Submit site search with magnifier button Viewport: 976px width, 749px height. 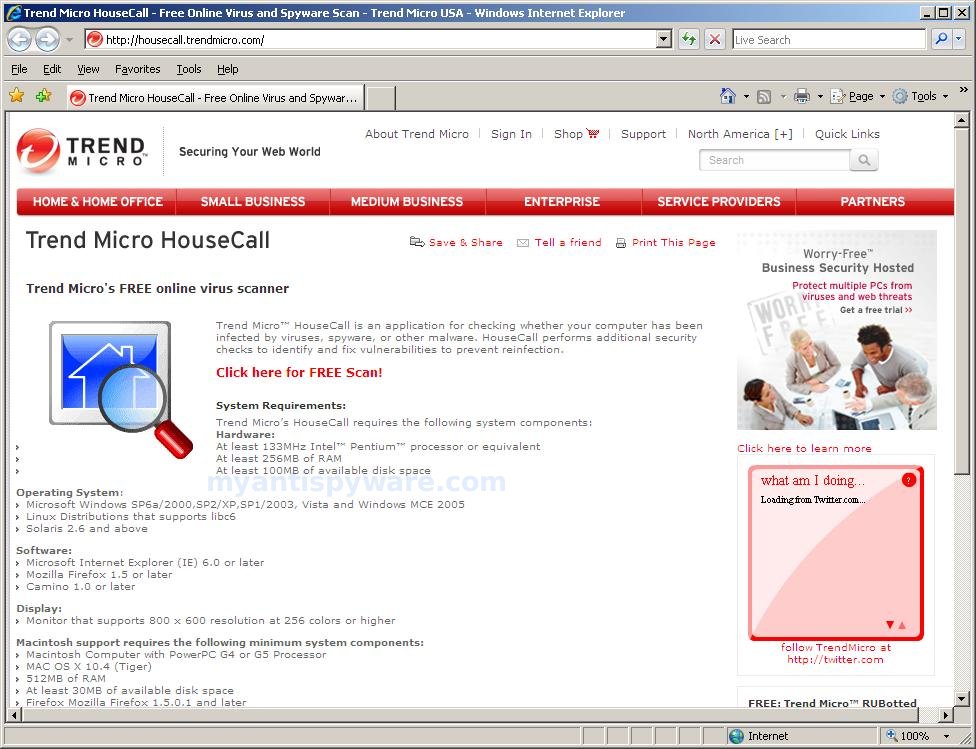[864, 160]
